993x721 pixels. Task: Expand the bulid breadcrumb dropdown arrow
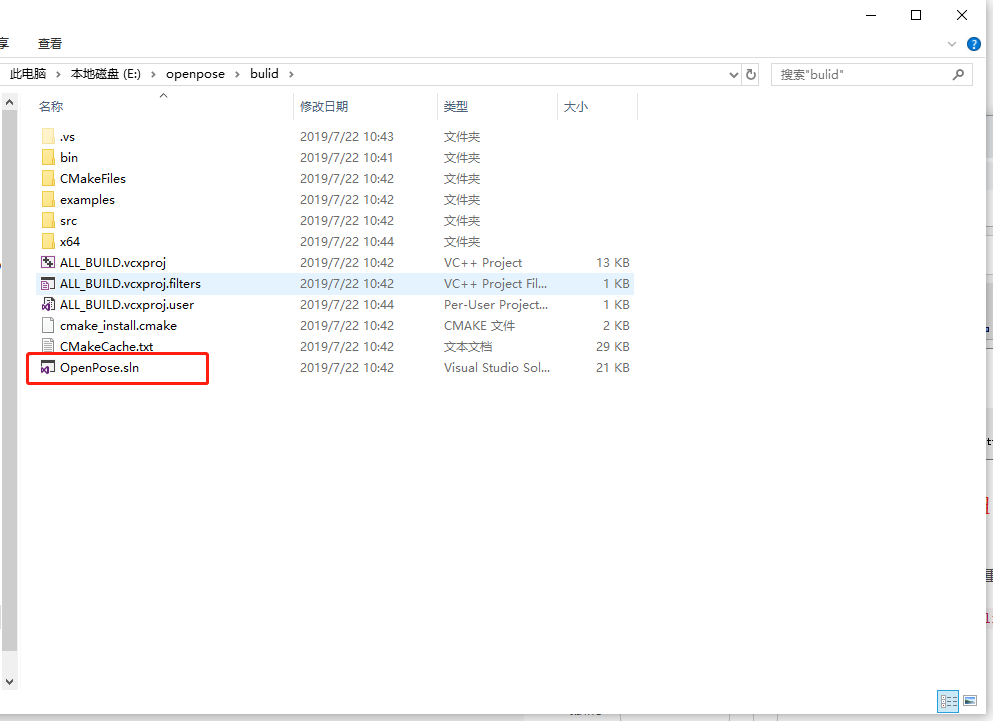click(x=289, y=73)
